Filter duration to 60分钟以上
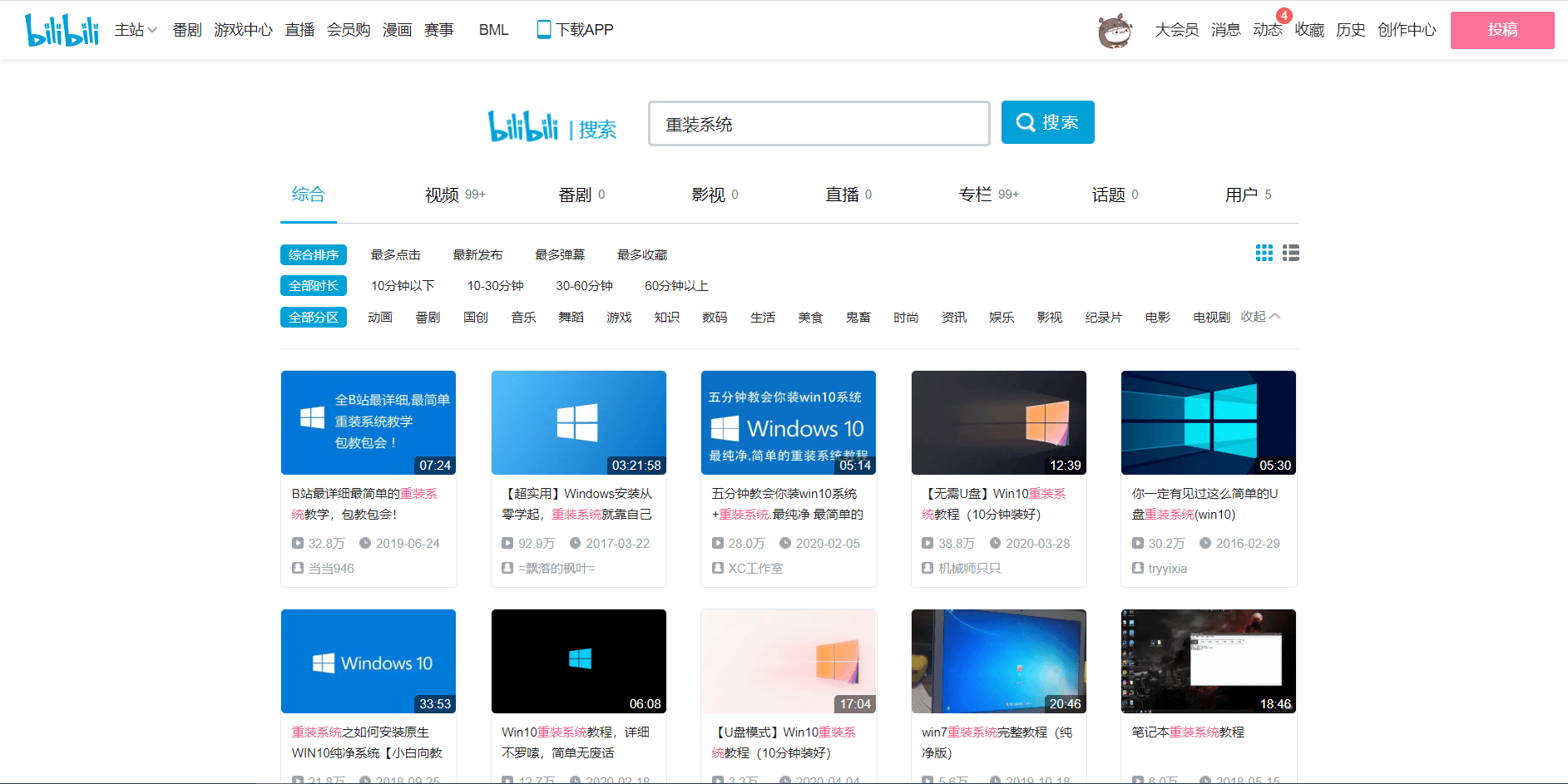The width and height of the screenshot is (1568, 784). tap(676, 286)
